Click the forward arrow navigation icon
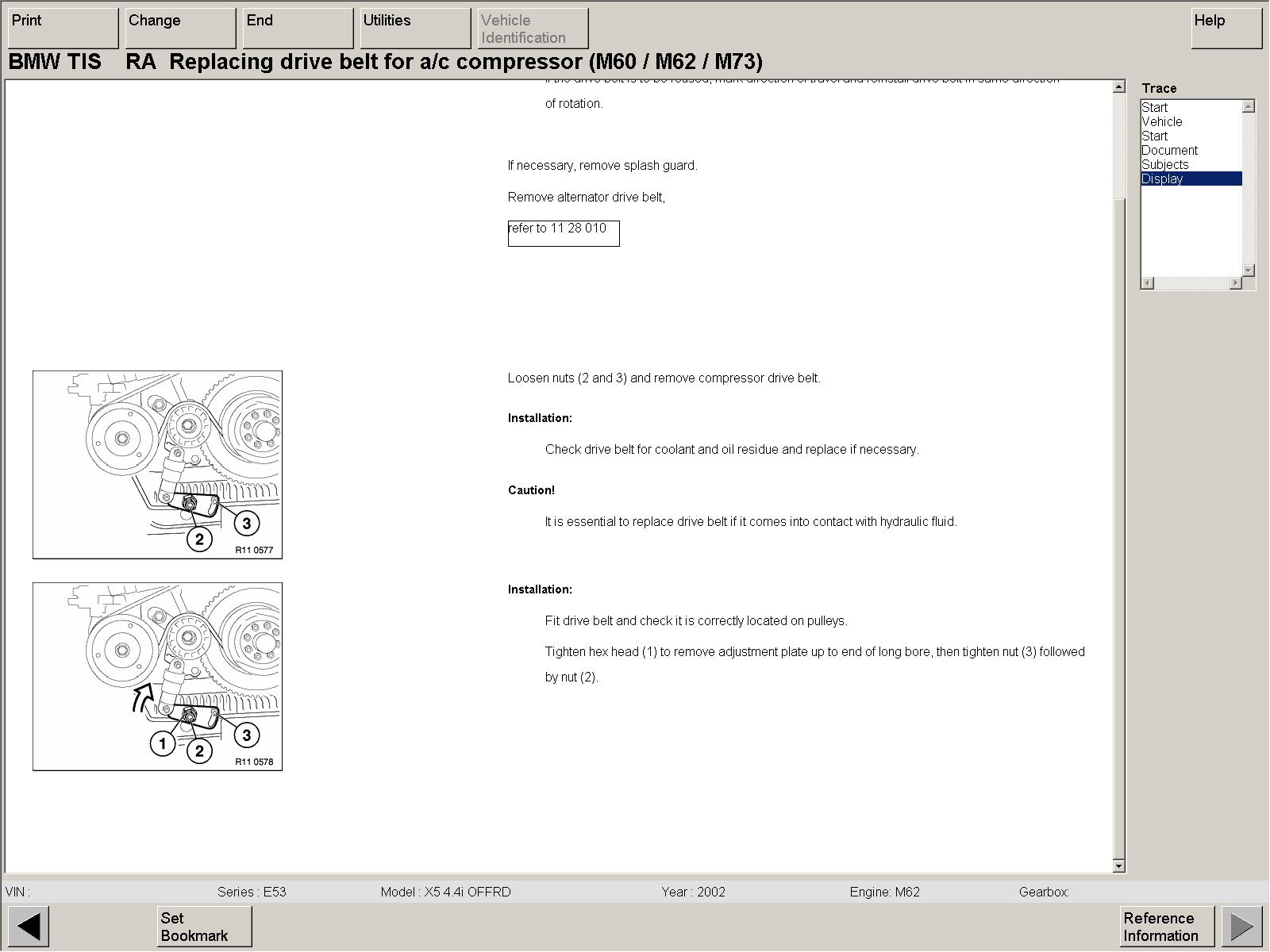The image size is (1270, 952). [1241, 926]
